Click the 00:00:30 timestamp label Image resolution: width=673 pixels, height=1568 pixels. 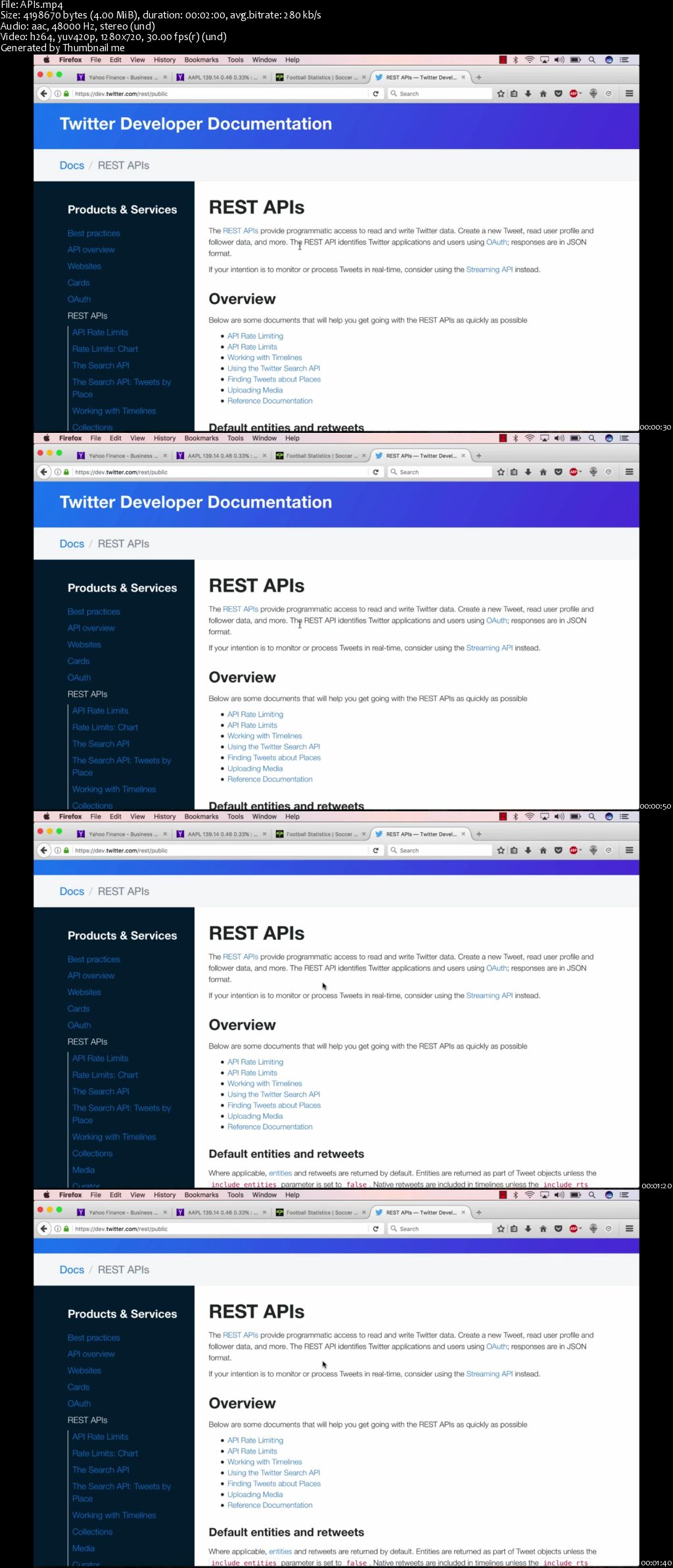[x=655, y=428]
